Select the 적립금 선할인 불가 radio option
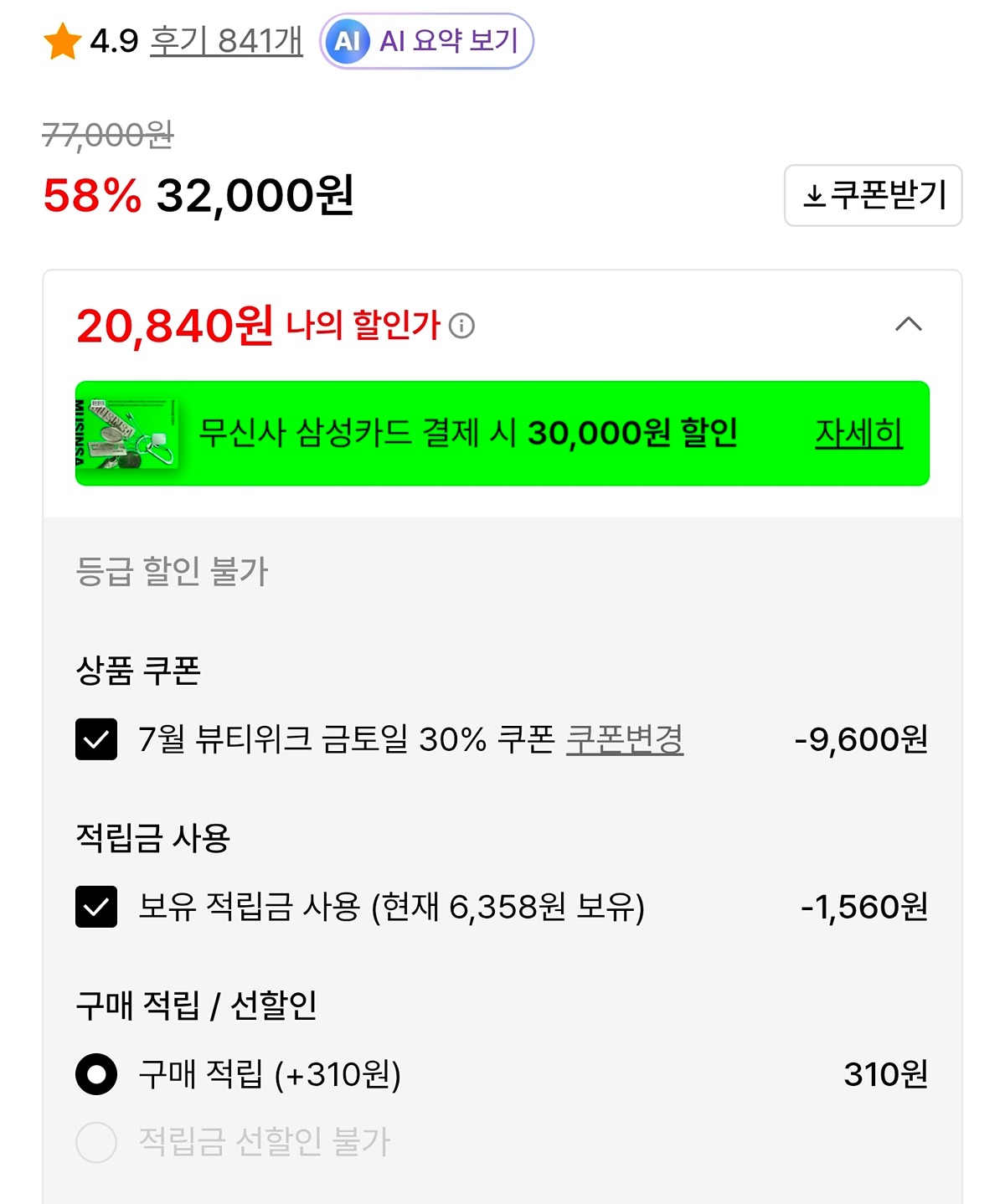The image size is (1005, 1204). coord(96,1142)
